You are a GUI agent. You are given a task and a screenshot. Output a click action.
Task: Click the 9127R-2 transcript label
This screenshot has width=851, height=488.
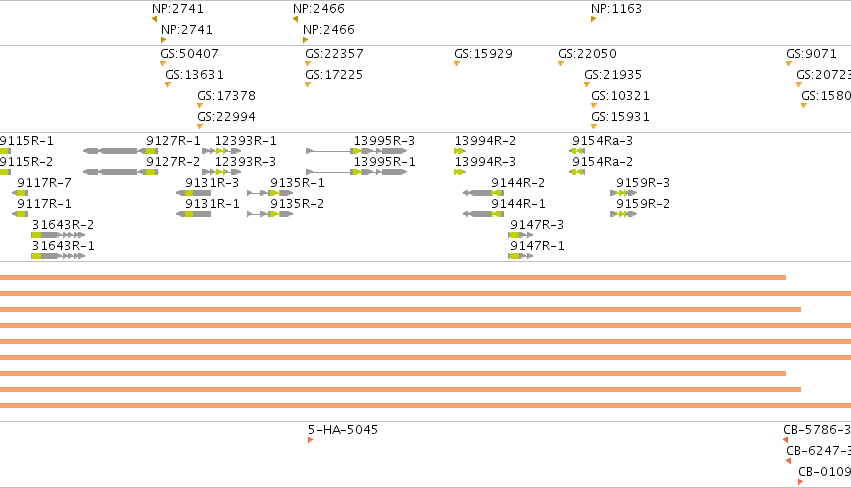pyautogui.click(x=173, y=162)
